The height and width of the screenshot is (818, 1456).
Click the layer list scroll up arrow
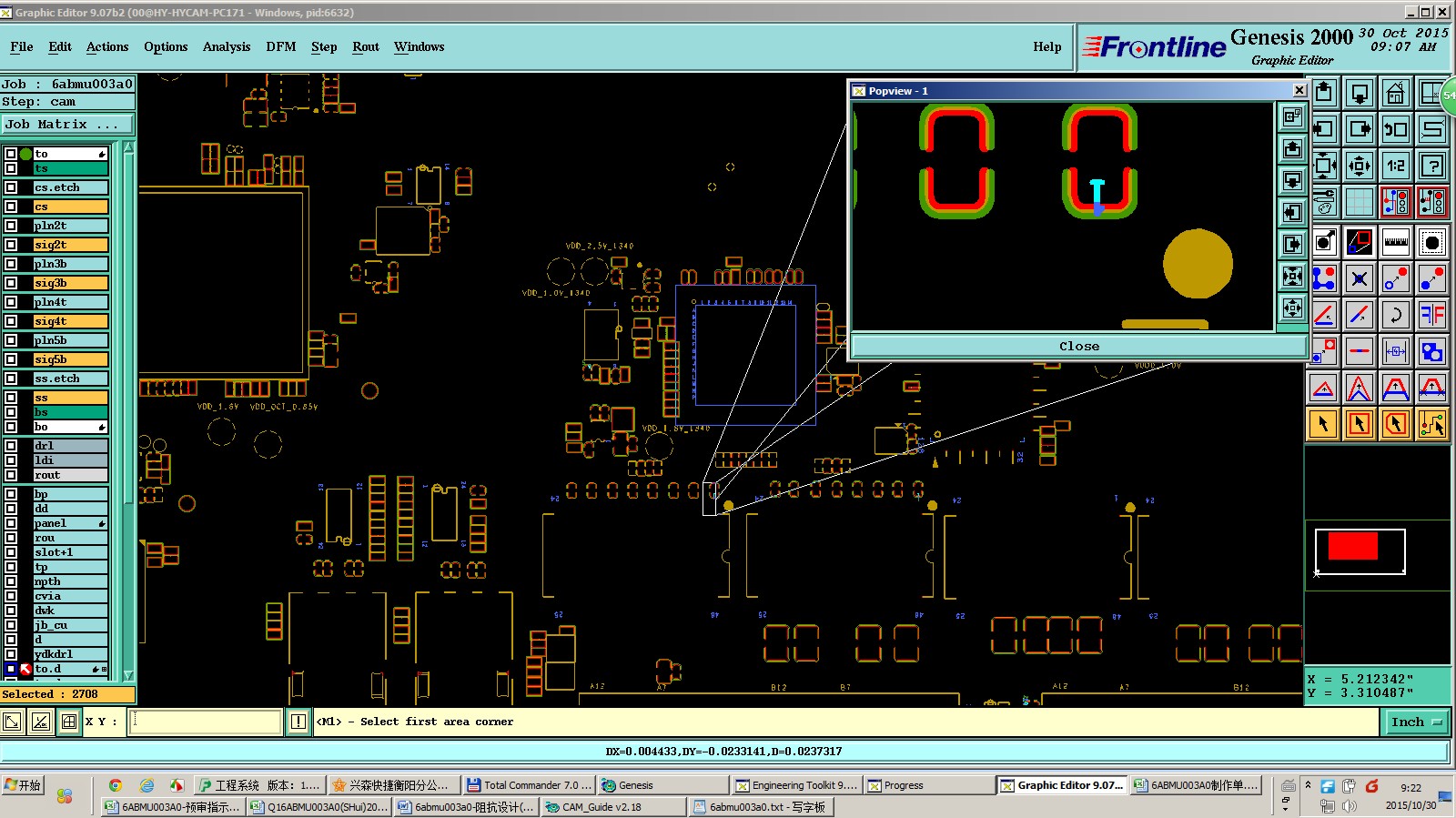[x=128, y=148]
